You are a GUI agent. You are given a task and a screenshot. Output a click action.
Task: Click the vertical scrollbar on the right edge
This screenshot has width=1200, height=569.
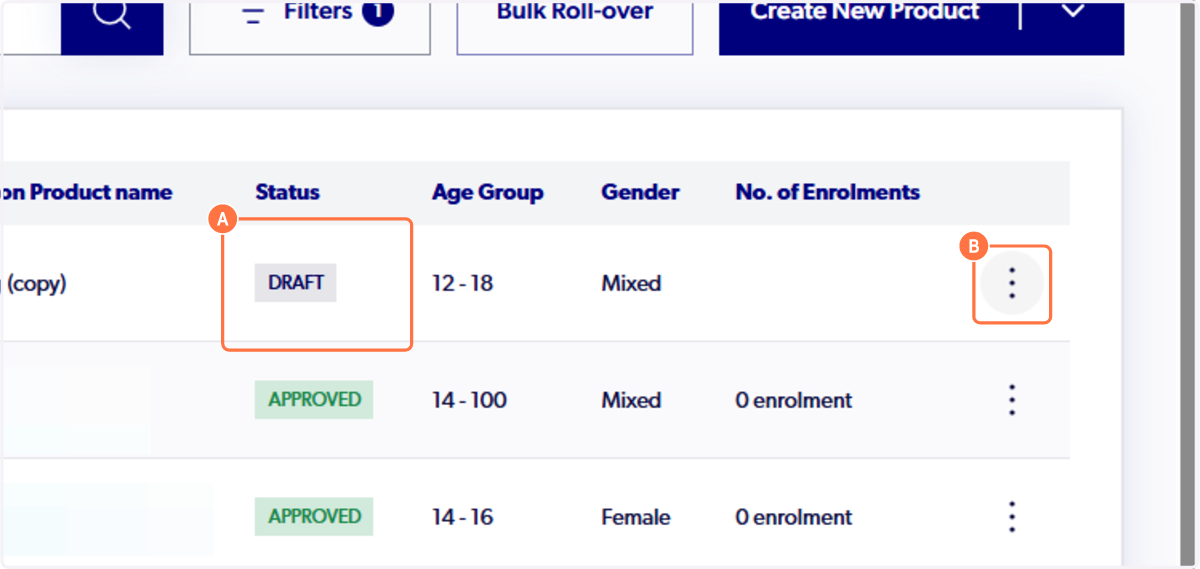coord(1190,284)
